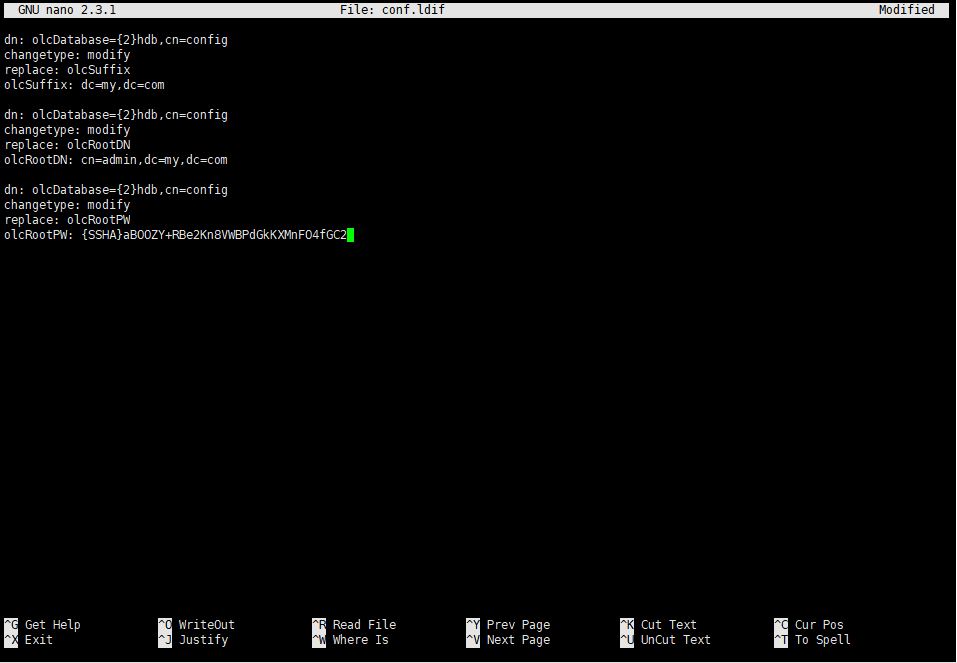Click the Next Page shortcut label

tap(518, 640)
